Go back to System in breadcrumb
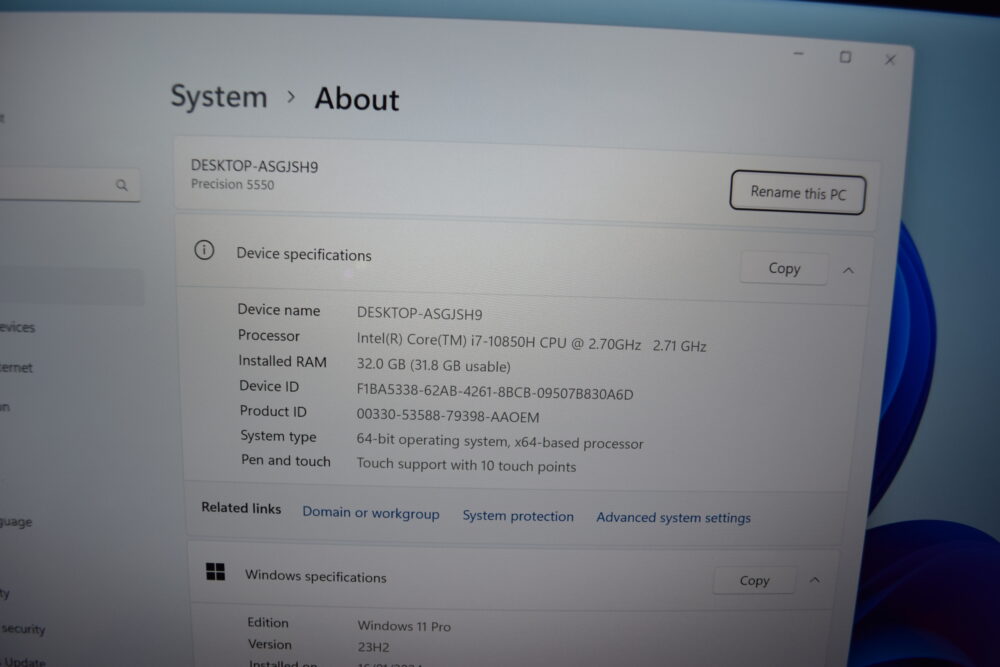The height and width of the screenshot is (667, 1000). click(219, 97)
